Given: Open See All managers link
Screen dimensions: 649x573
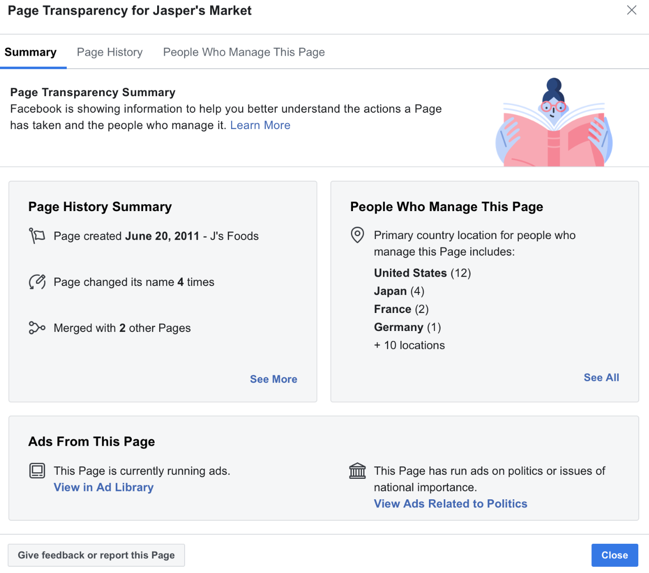Looking at the screenshot, I should 601,378.
